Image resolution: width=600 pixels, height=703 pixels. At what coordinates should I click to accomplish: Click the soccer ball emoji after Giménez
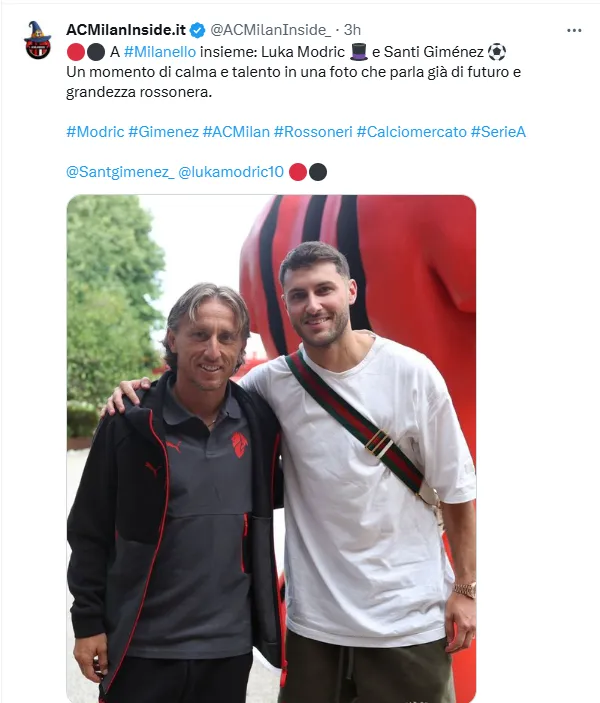pos(496,52)
